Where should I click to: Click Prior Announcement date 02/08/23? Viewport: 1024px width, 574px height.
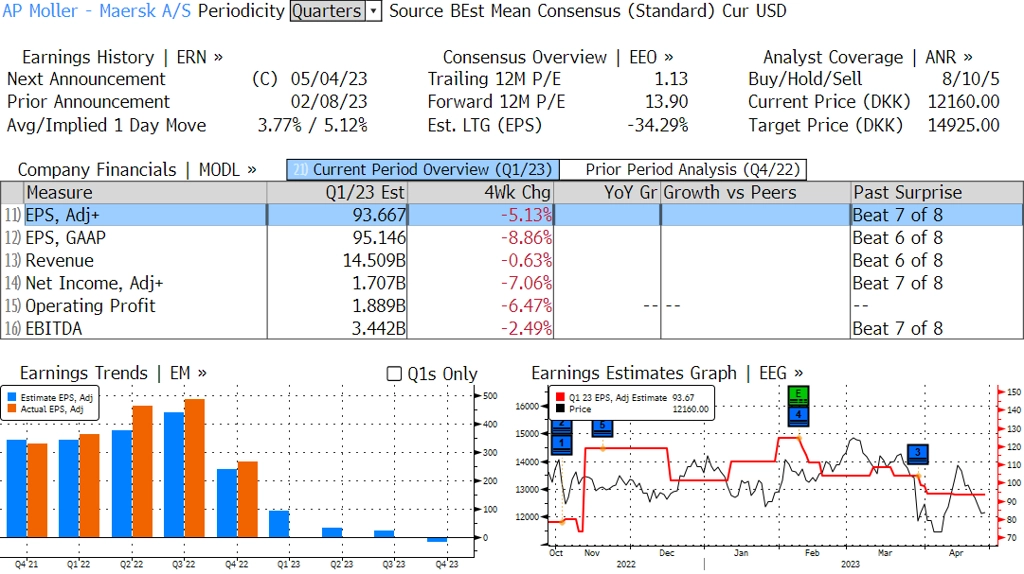click(329, 102)
